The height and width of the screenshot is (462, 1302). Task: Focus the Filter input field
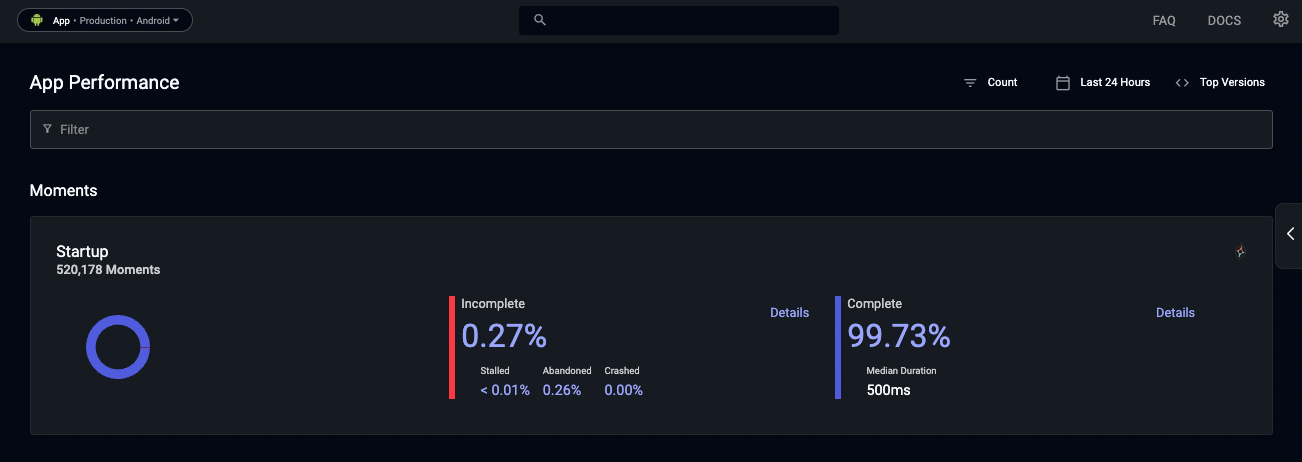pyautogui.click(x=651, y=130)
